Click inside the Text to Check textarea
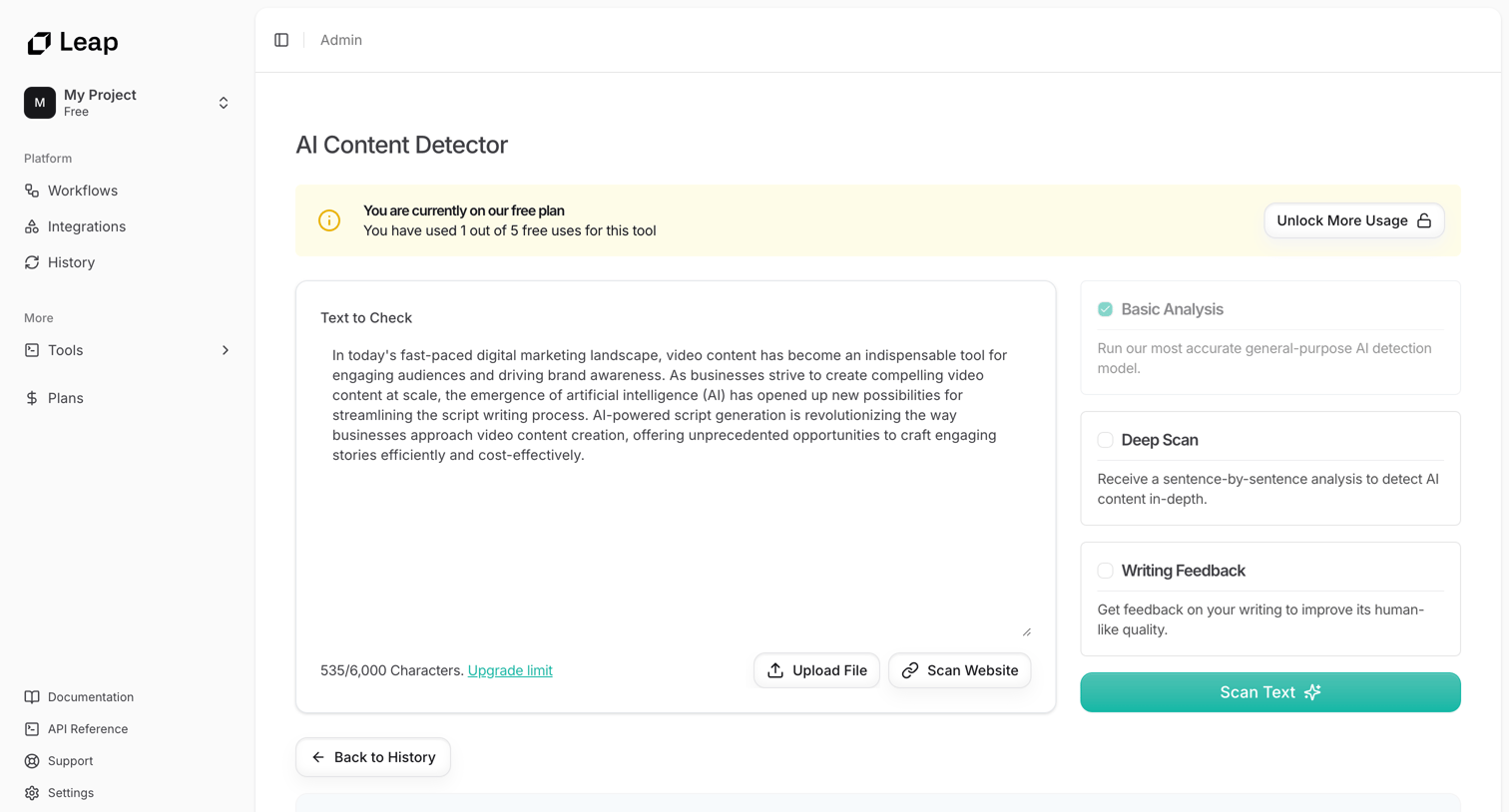Screen dimensions: 1509x812 click(x=676, y=488)
